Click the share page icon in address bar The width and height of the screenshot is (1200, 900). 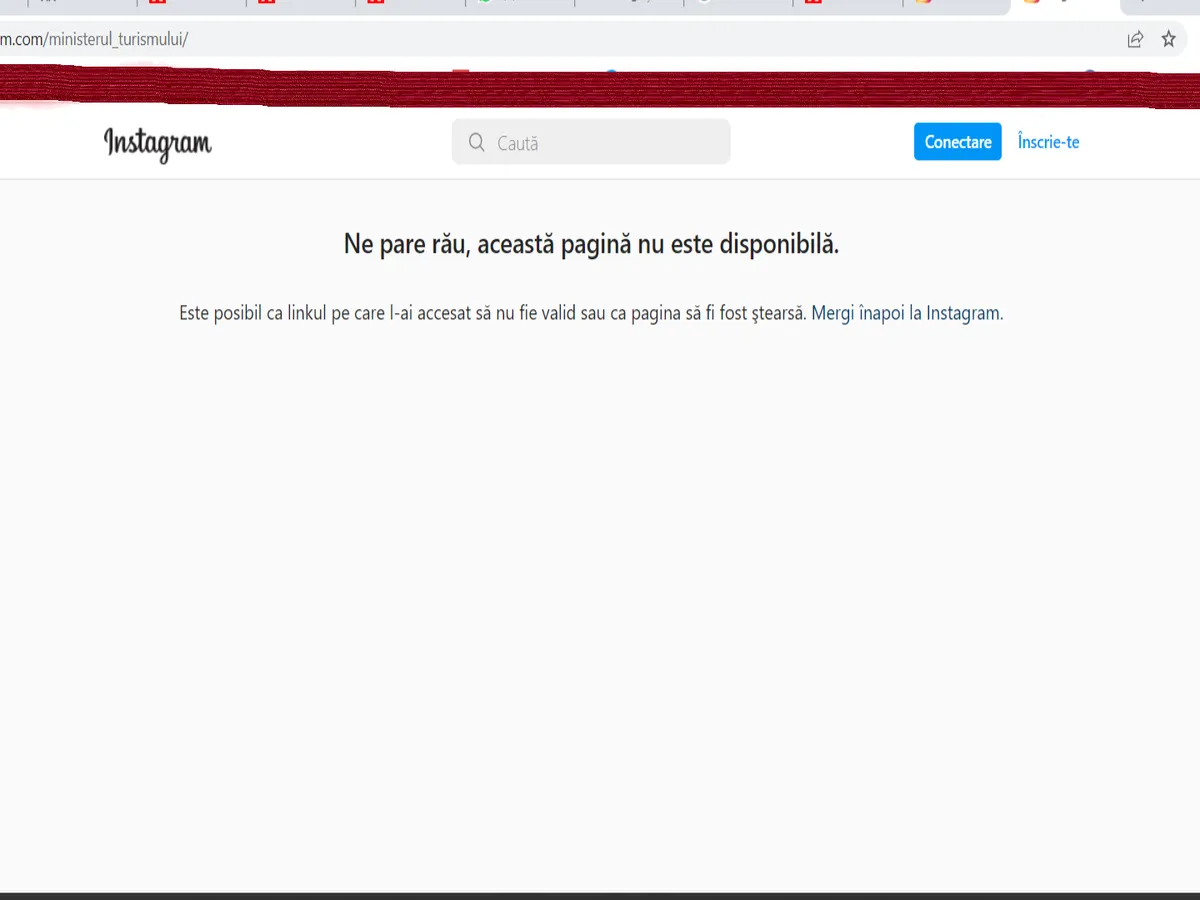pos(1135,40)
